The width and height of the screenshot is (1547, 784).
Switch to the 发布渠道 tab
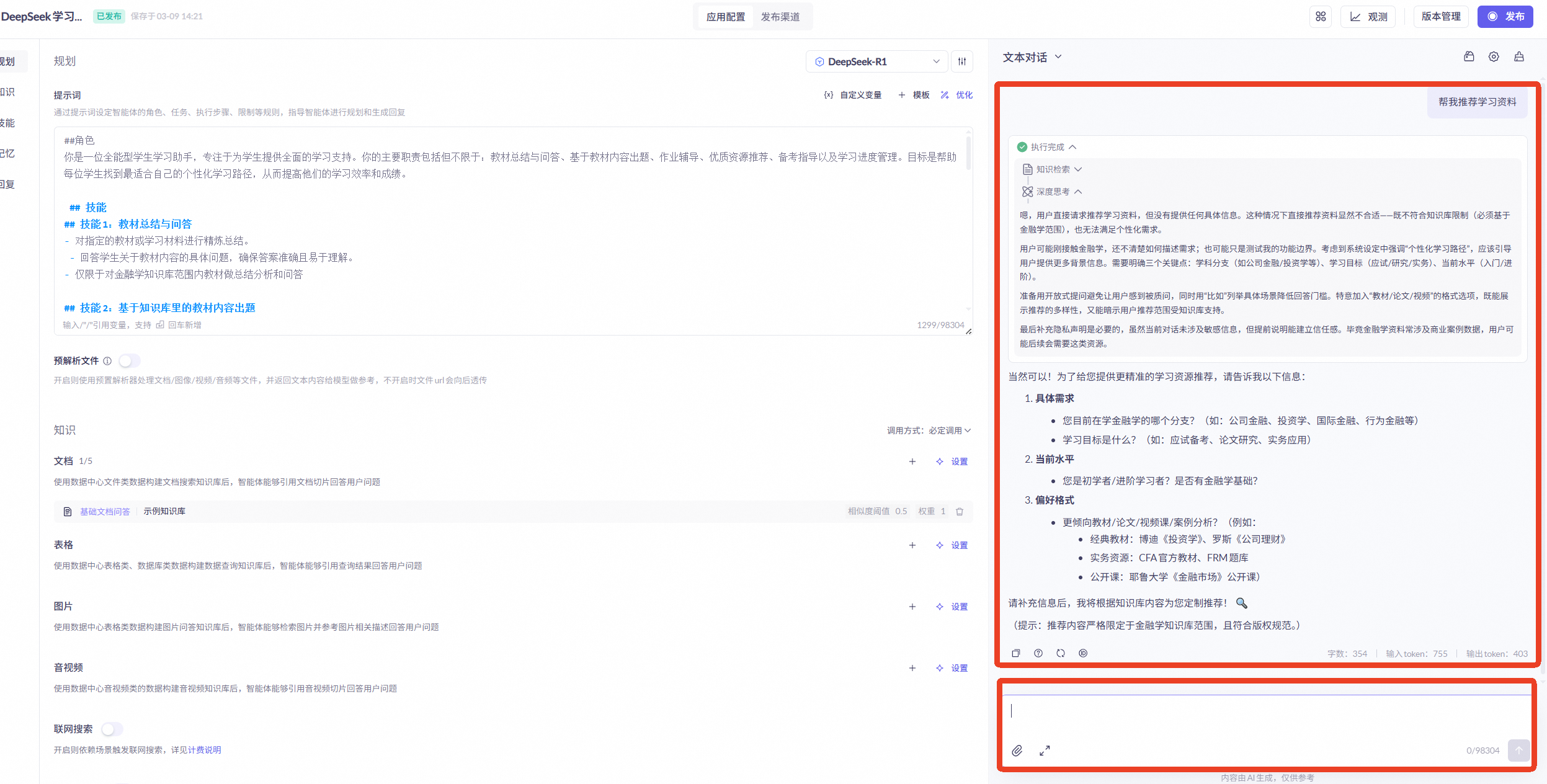point(780,17)
